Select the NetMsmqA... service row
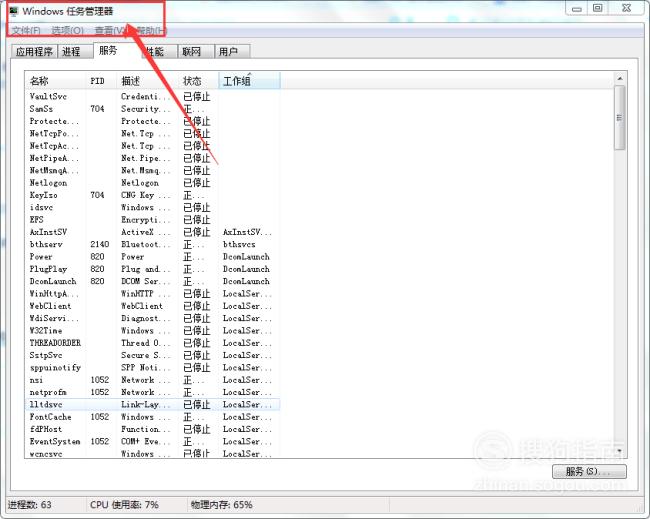 pyautogui.click(x=153, y=170)
